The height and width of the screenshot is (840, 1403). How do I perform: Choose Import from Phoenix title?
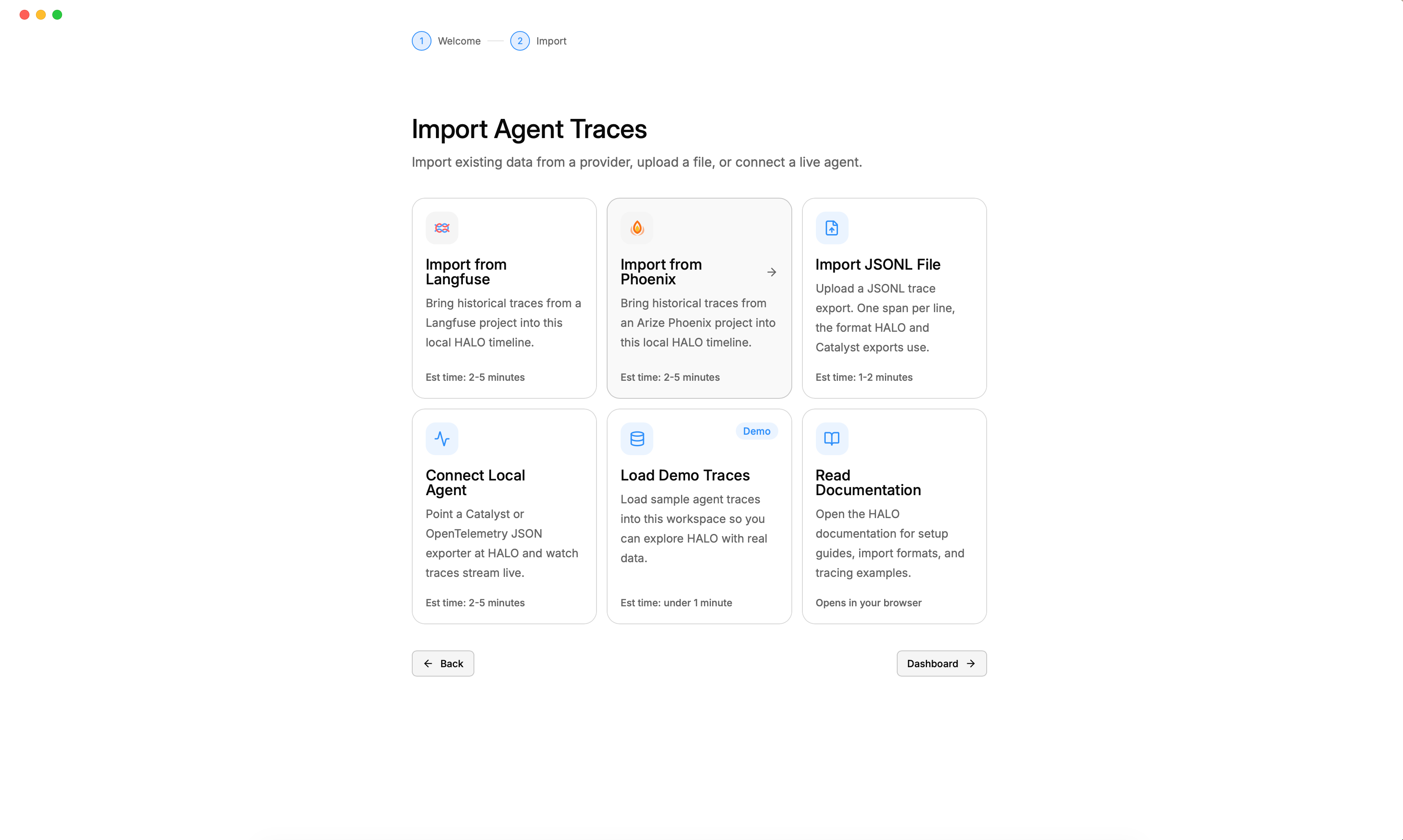point(661,272)
